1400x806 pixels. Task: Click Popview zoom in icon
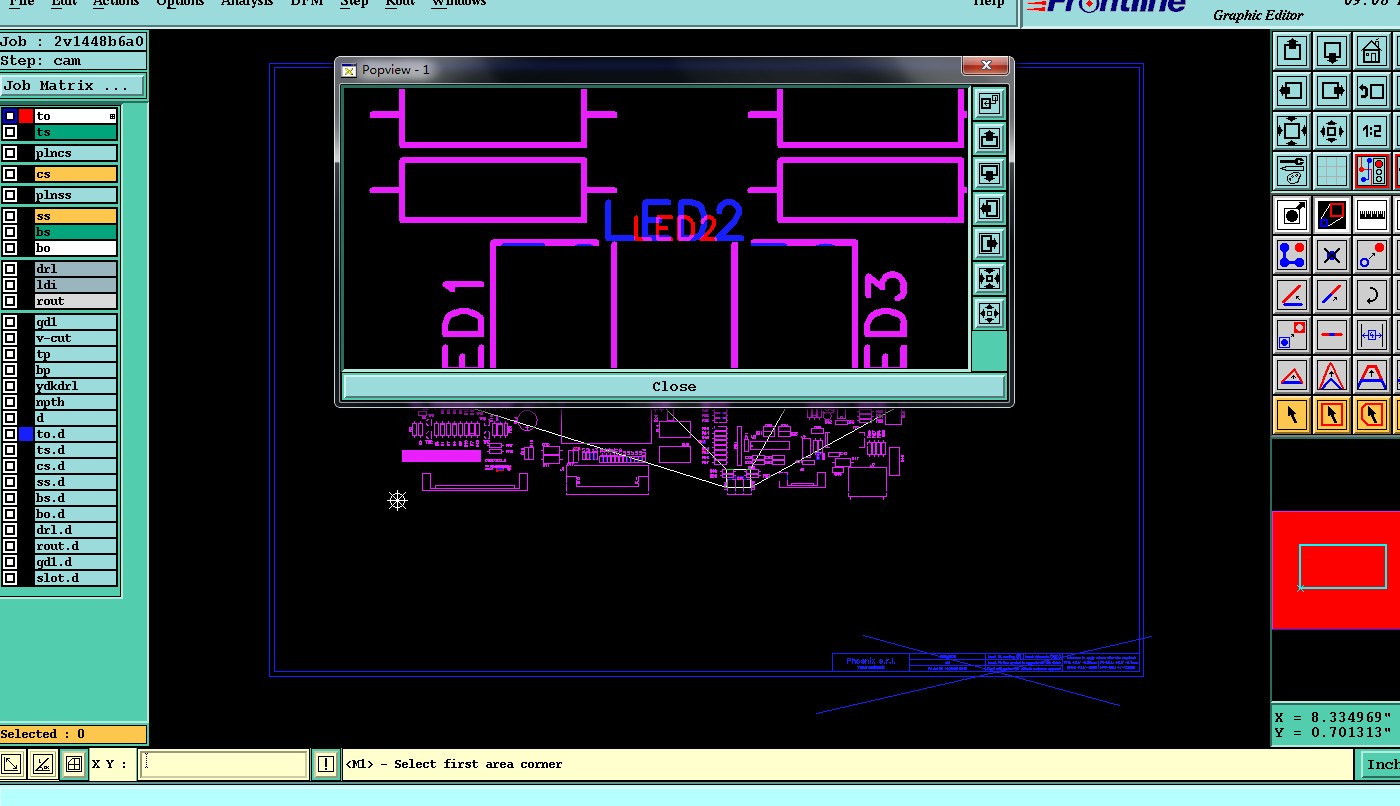coord(989,278)
